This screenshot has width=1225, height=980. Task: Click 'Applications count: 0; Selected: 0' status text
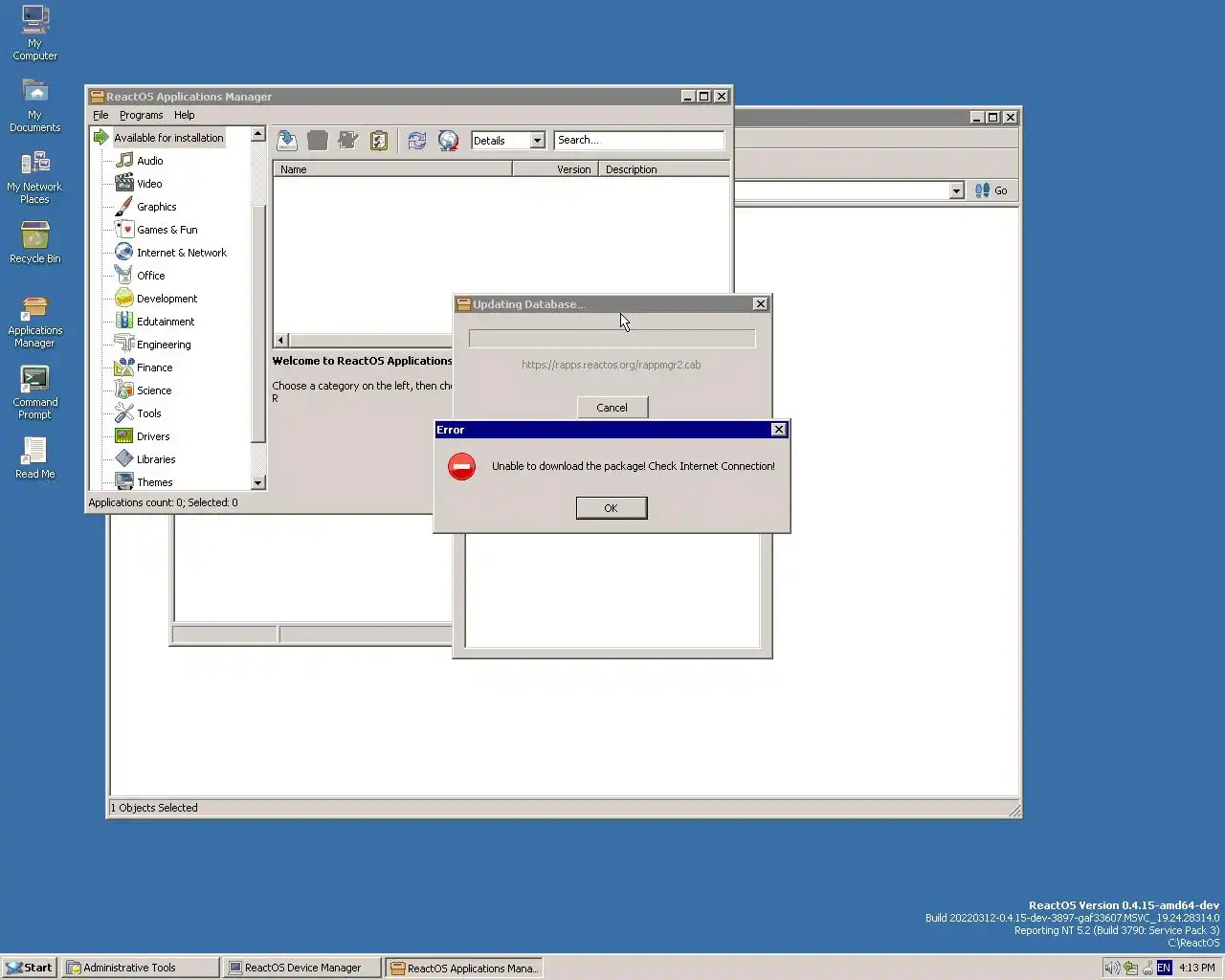pyautogui.click(x=163, y=502)
